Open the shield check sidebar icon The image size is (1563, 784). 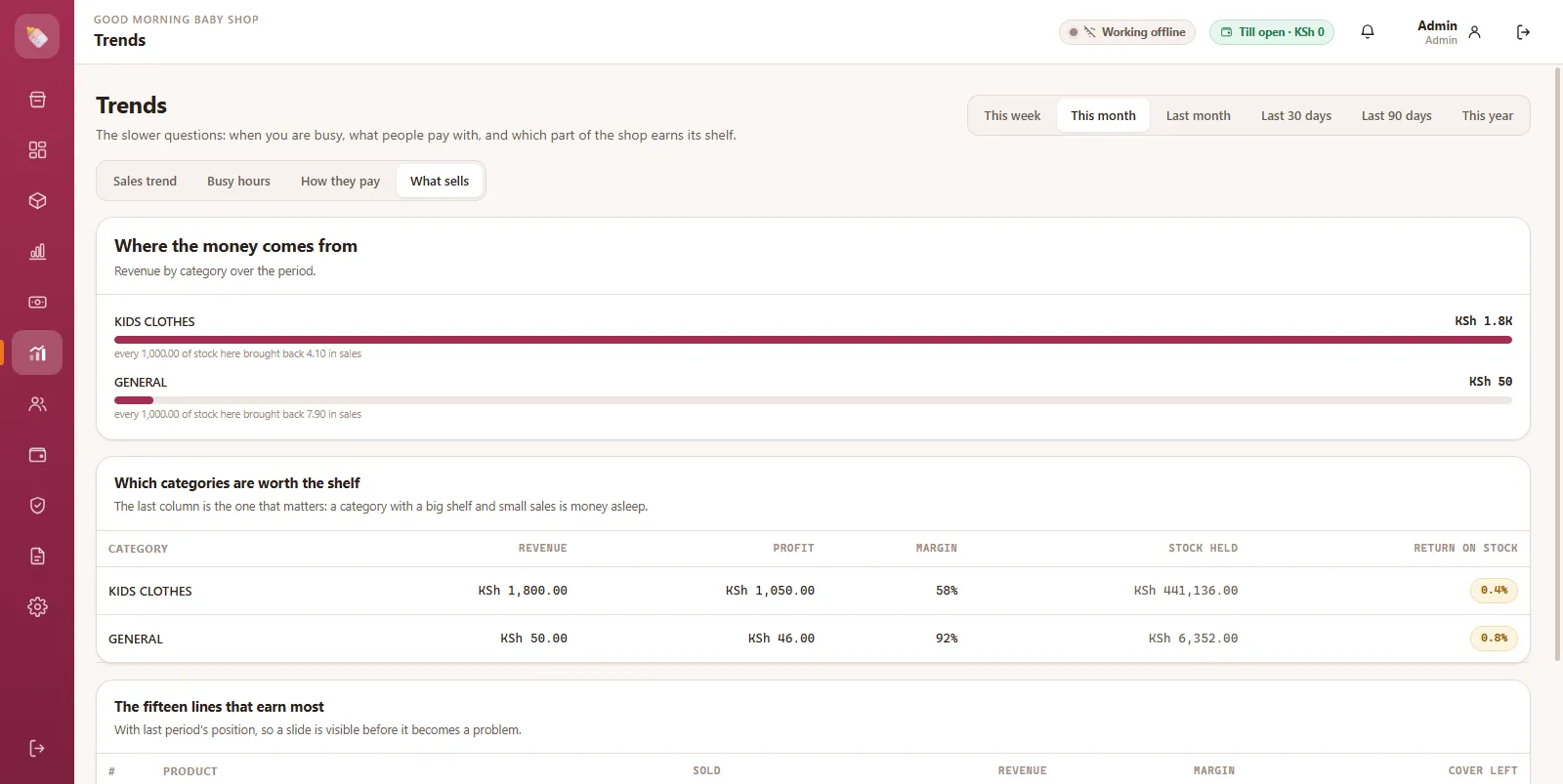[37, 506]
